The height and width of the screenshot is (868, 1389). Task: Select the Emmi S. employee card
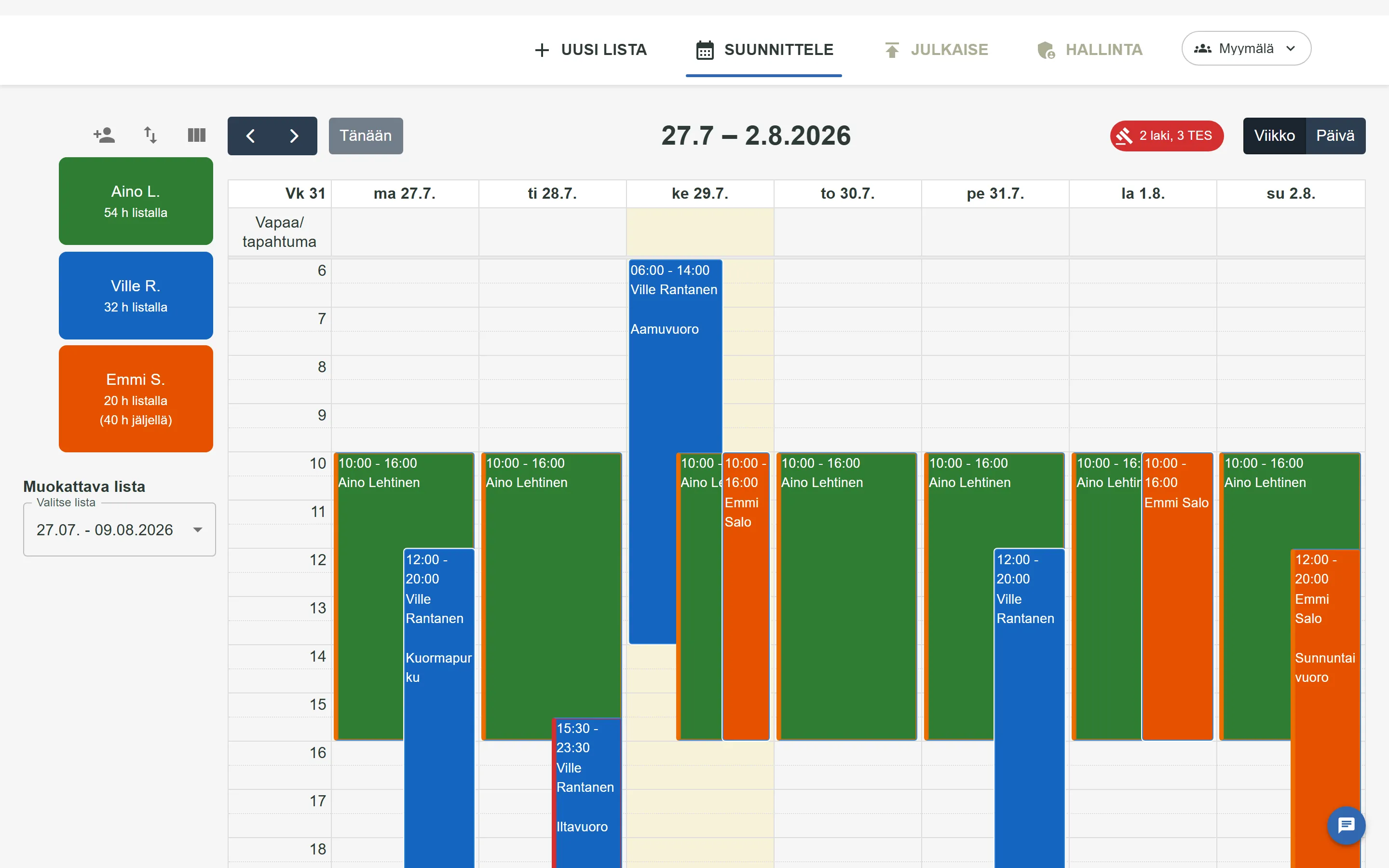(136, 399)
